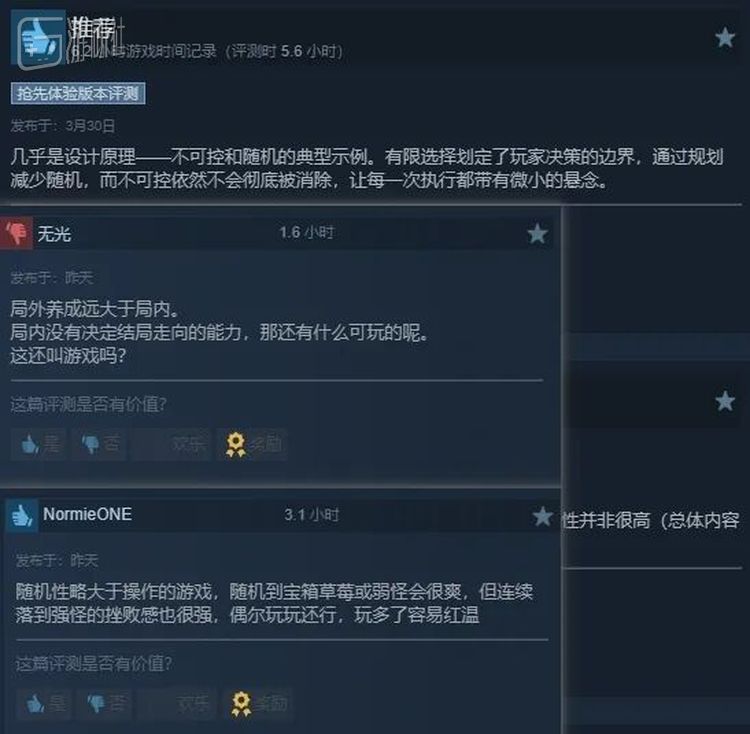
Task: Vote 是 (yes) on NormieONE's review
Action: [x=44, y=703]
